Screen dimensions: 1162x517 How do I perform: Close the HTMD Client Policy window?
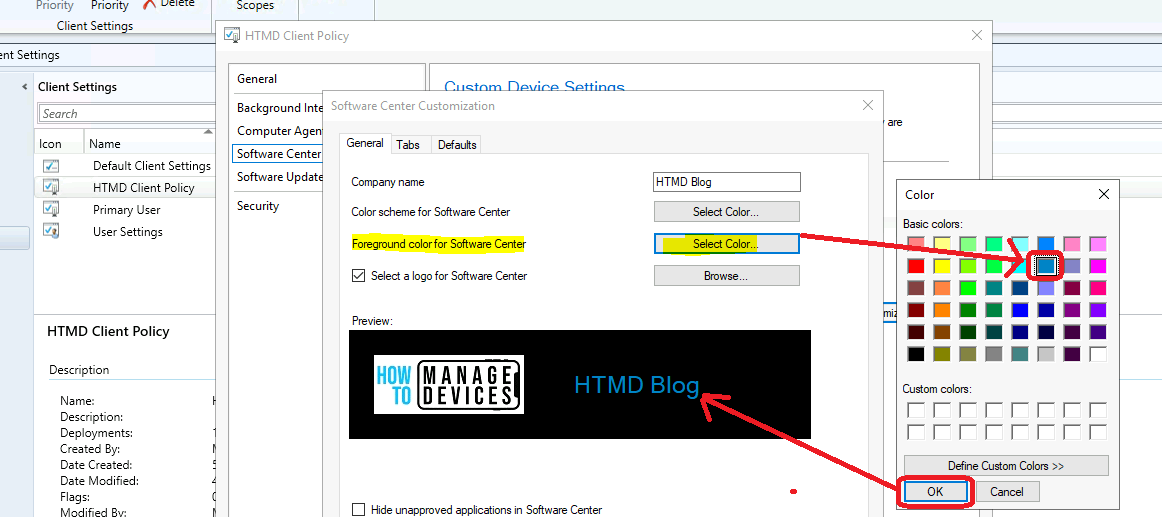(977, 36)
